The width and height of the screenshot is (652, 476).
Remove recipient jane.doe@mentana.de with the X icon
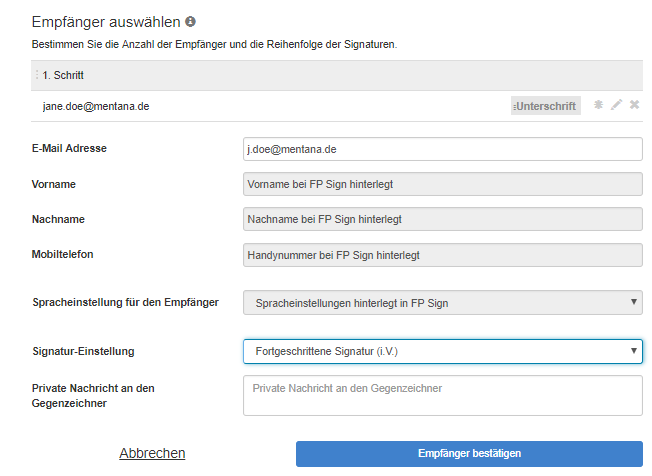tap(634, 105)
